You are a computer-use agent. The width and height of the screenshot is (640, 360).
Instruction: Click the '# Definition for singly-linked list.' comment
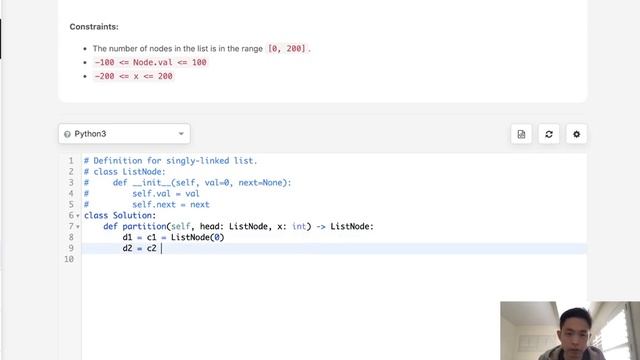(x=171, y=161)
